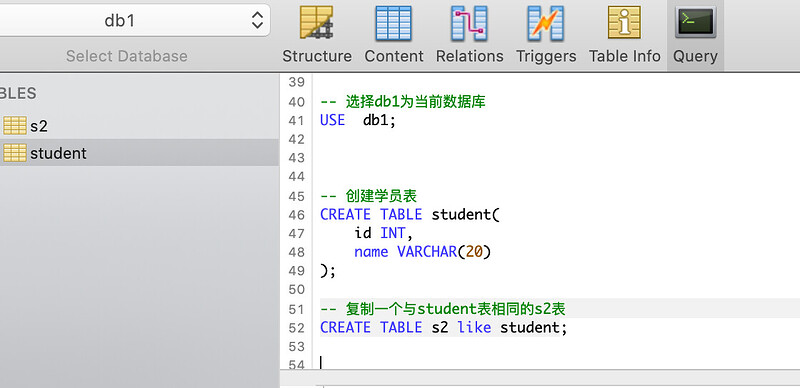The width and height of the screenshot is (800, 388).
Task: Open the Structure view icon
Action: click(x=316, y=22)
